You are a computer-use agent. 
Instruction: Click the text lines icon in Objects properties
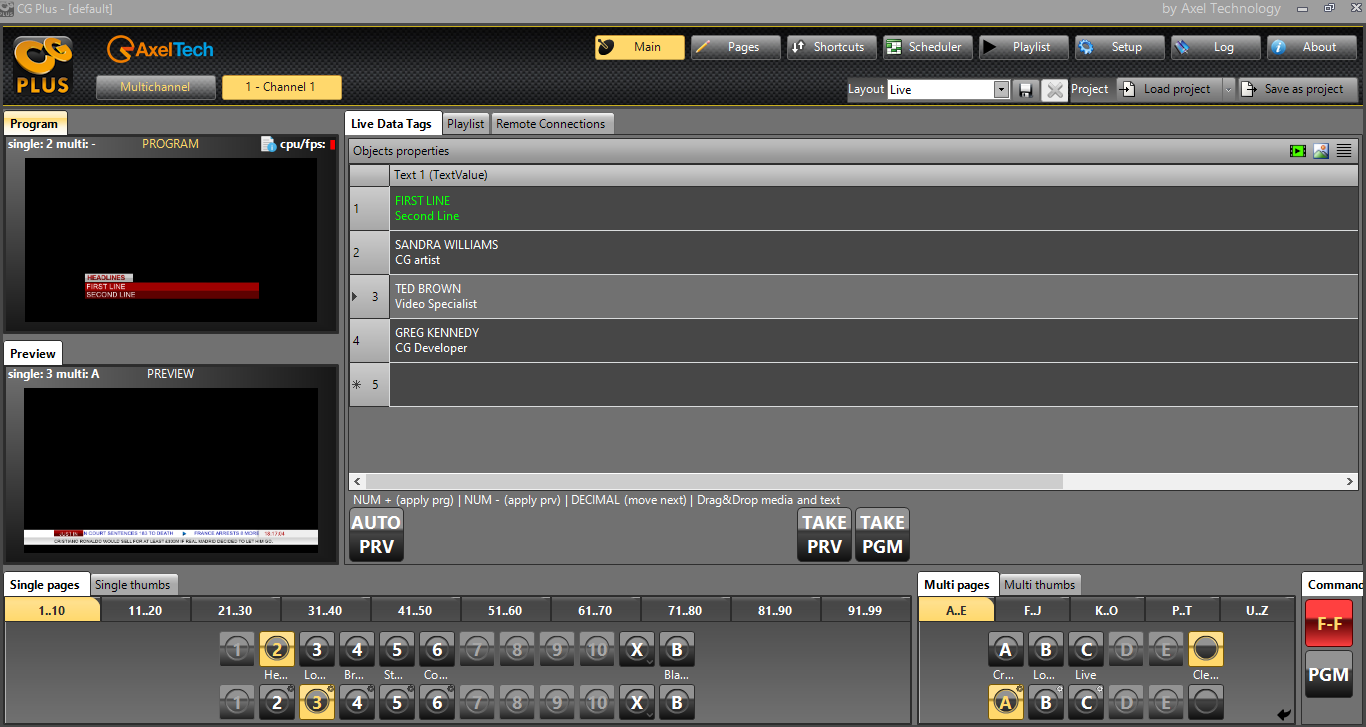coord(1344,151)
